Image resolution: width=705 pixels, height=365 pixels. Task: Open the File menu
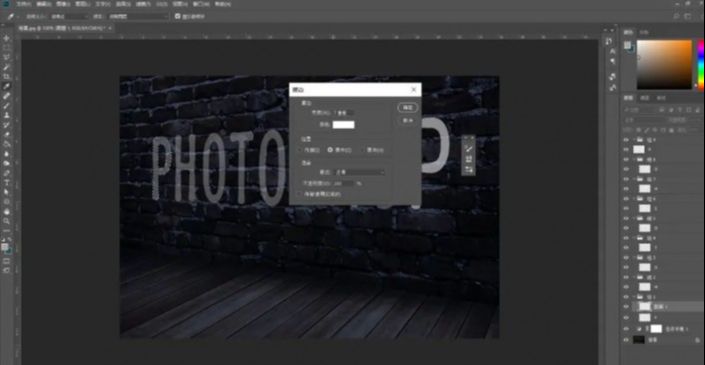(x=24, y=4)
